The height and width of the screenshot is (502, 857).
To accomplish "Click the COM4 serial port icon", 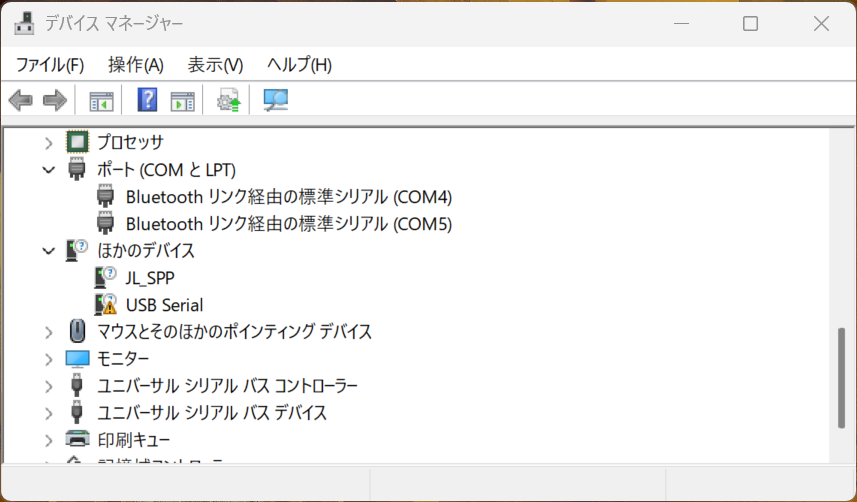I will (x=105, y=196).
